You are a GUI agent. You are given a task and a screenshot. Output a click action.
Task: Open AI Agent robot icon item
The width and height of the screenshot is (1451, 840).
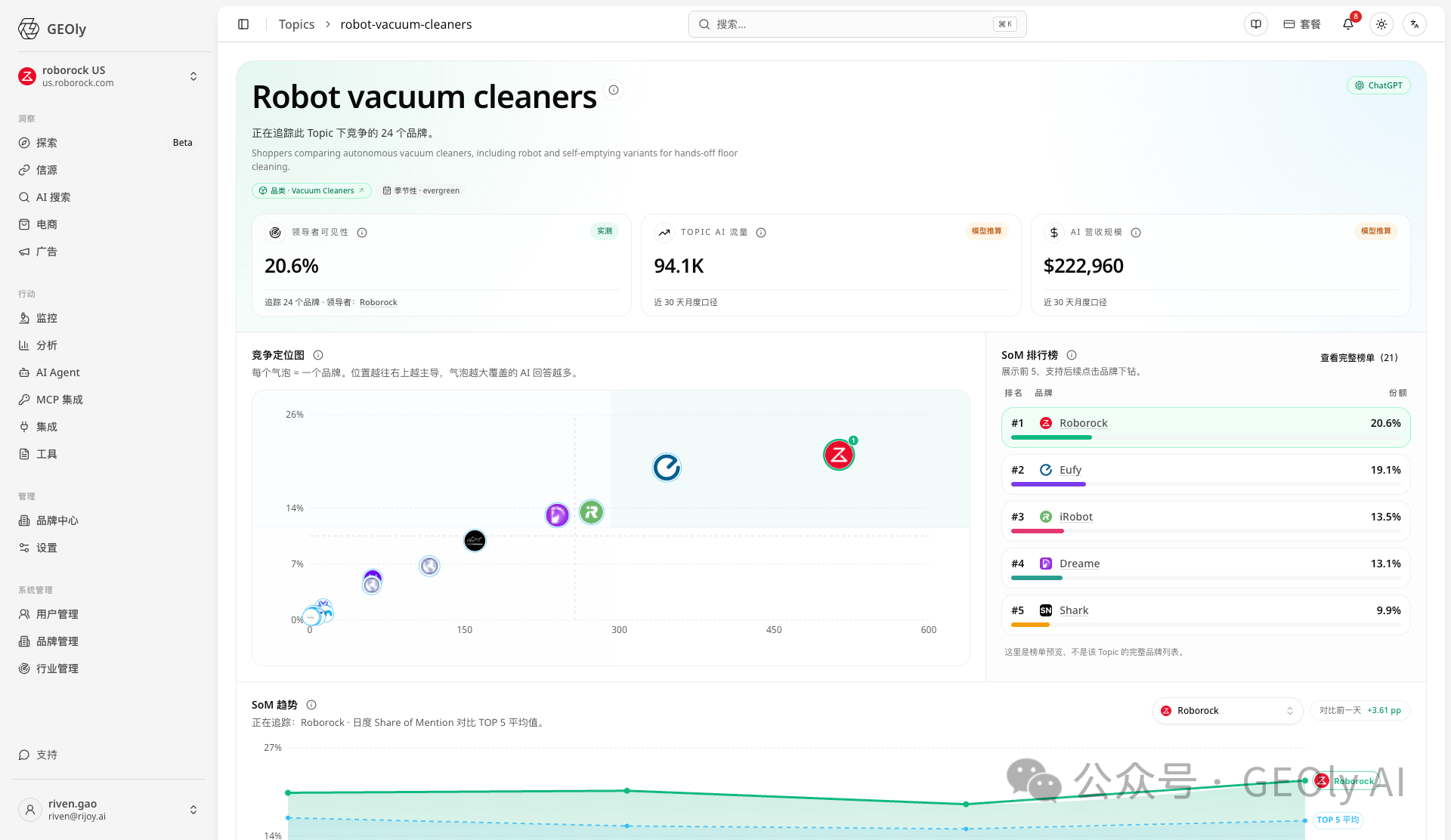(x=109, y=372)
